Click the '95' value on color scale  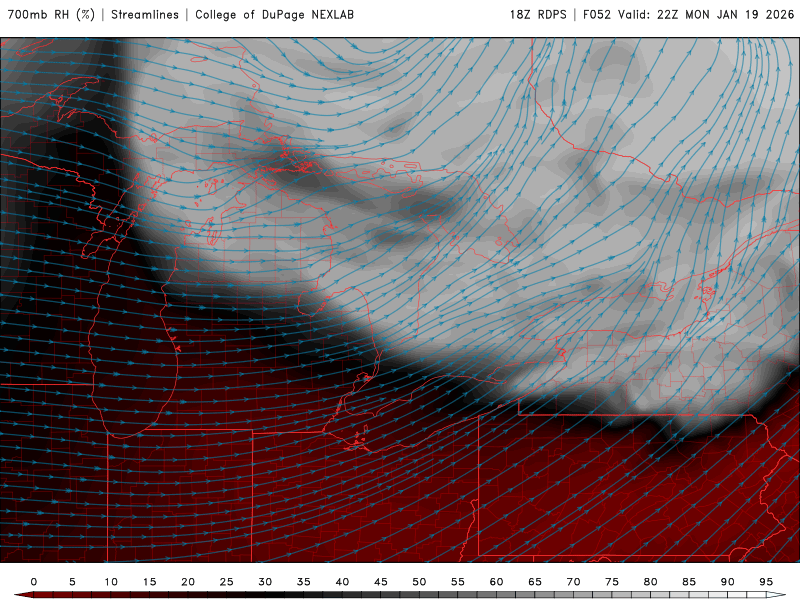[766, 582]
